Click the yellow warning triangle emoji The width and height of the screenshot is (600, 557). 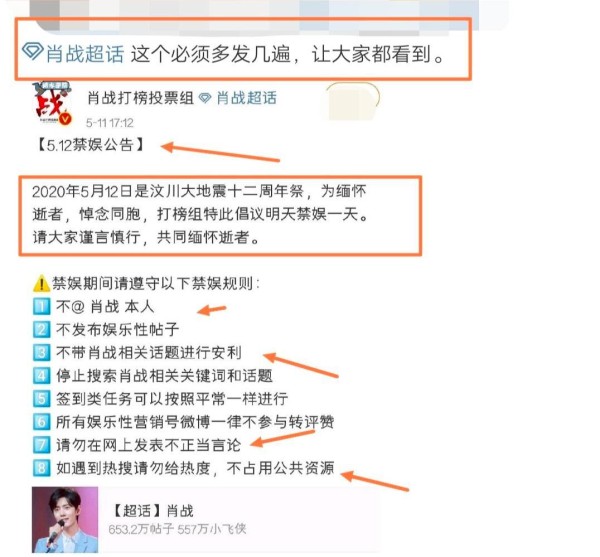click(41, 284)
